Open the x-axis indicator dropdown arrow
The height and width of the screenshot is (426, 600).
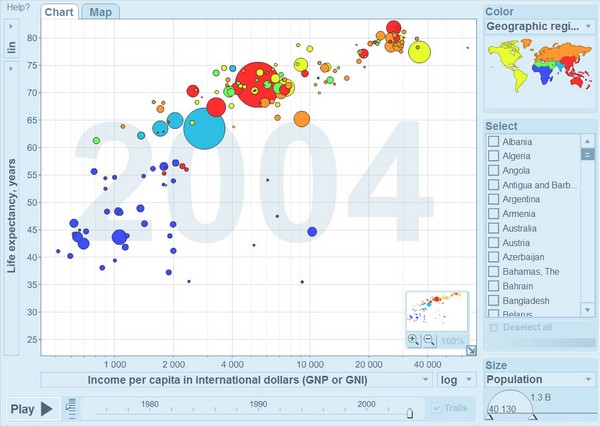[x=425, y=380]
